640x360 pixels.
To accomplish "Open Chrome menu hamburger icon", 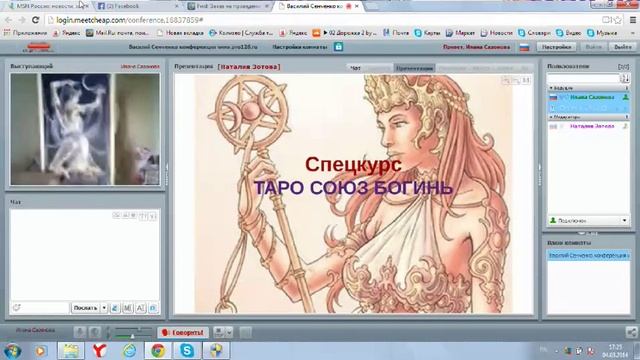I will tap(633, 20).
